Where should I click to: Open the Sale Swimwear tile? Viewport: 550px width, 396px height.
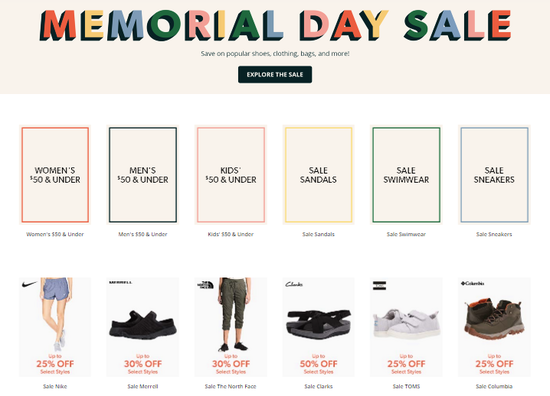coord(406,175)
